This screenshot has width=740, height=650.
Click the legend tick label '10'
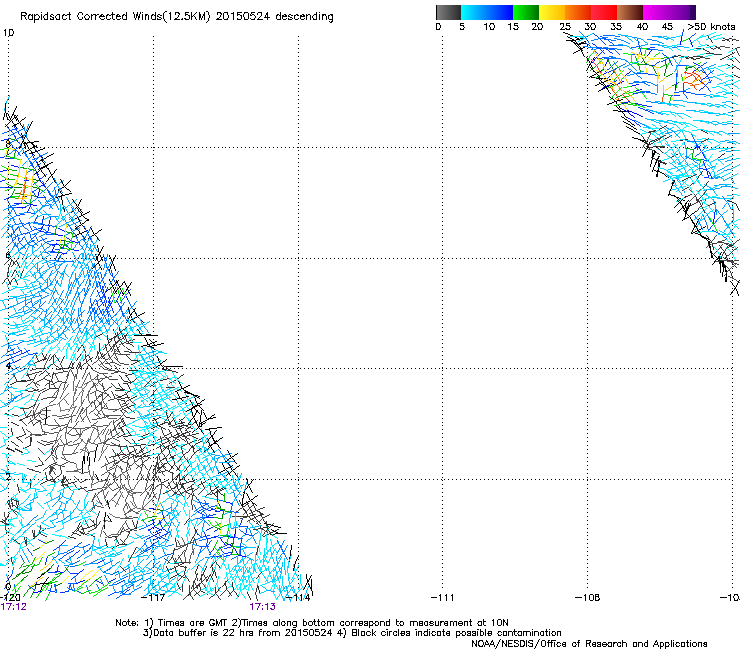pos(489,27)
